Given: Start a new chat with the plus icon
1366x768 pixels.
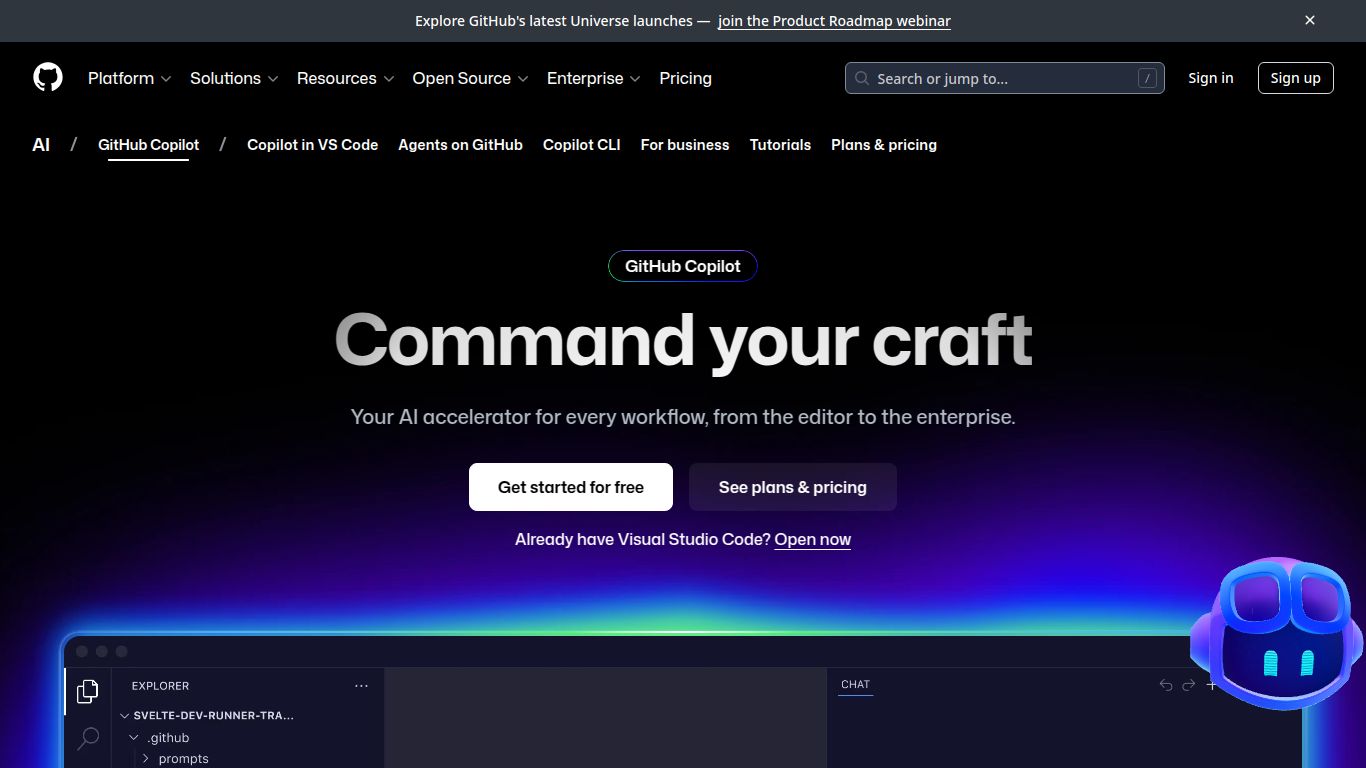Looking at the screenshot, I should click(x=1213, y=684).
